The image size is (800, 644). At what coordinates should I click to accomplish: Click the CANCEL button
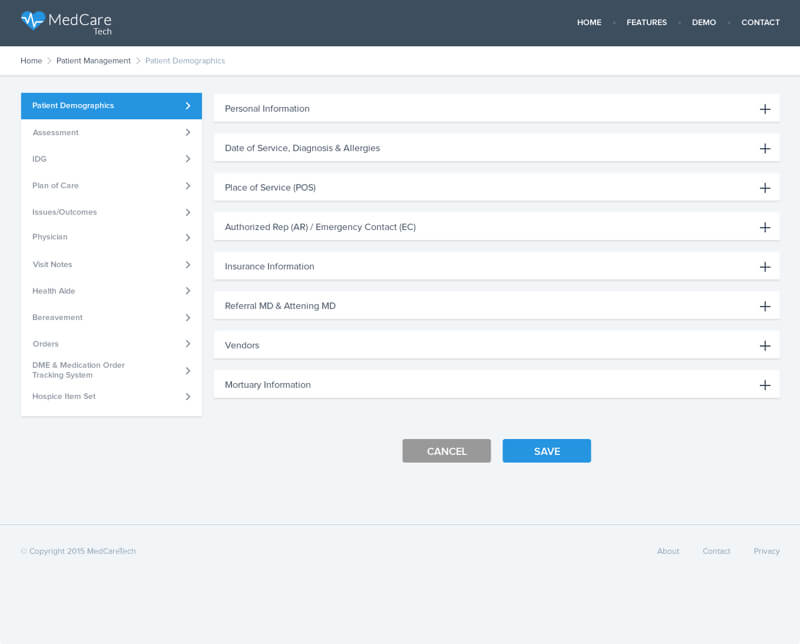446,451
